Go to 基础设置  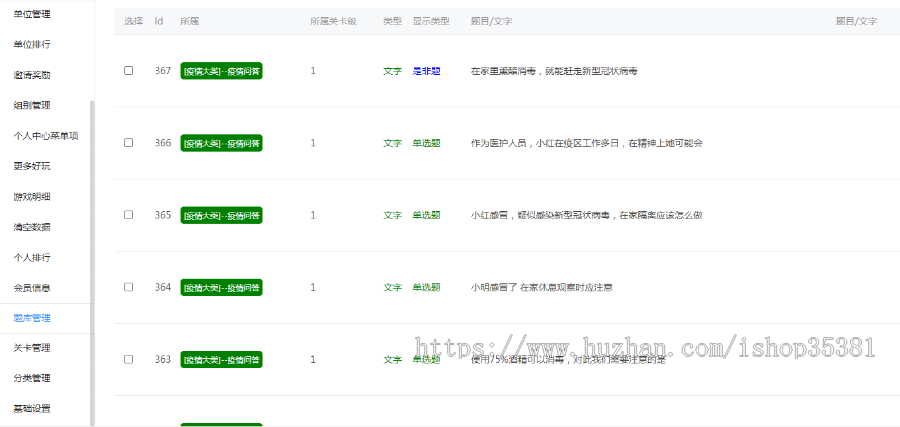pyautogui.click(x=32, y=409)
